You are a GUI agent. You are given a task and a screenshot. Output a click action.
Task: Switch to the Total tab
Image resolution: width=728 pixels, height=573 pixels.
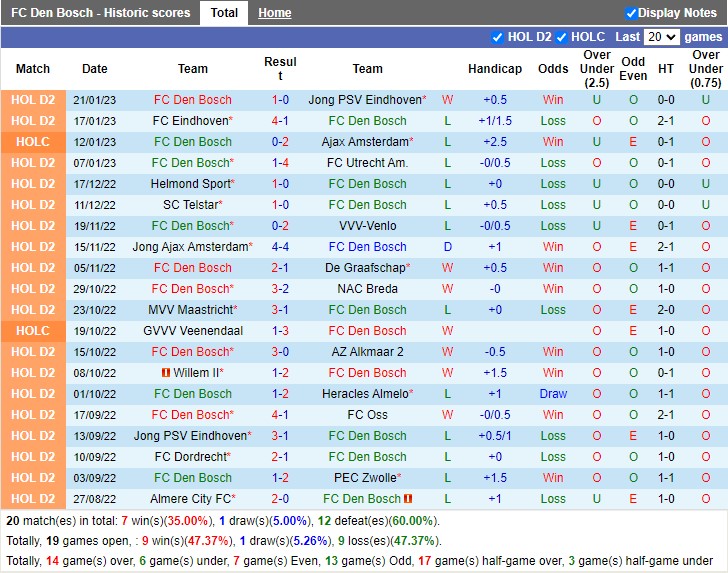point(224,13)
